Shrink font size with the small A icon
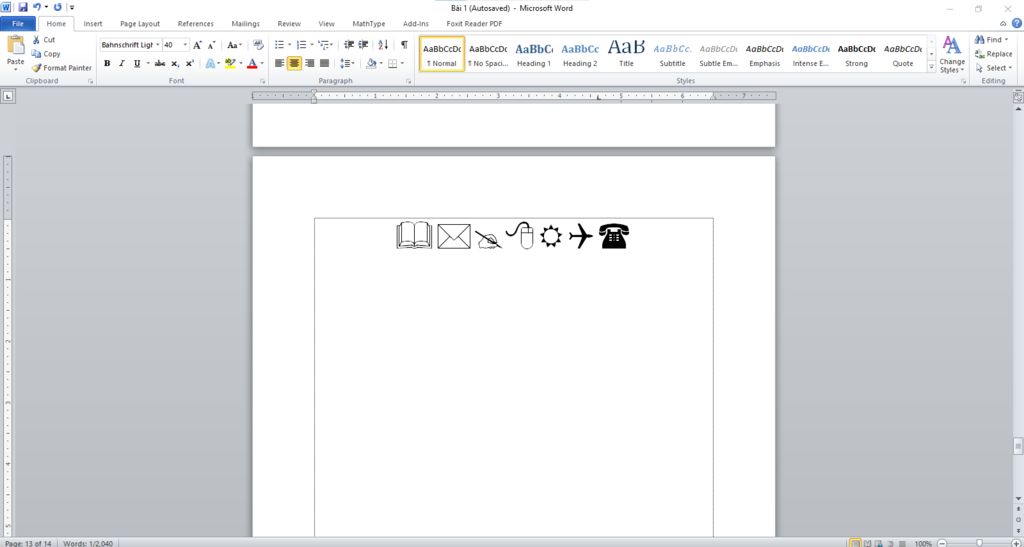Viewport: 1024px width, 547px height. [x=211, y=45]
